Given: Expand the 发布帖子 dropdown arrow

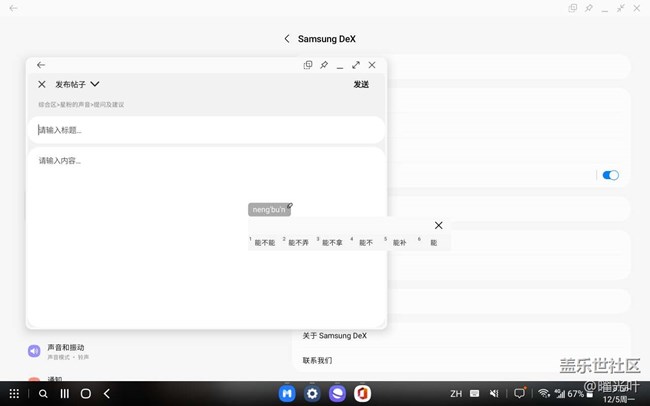Looking at the screenshot, I should 95,85.
